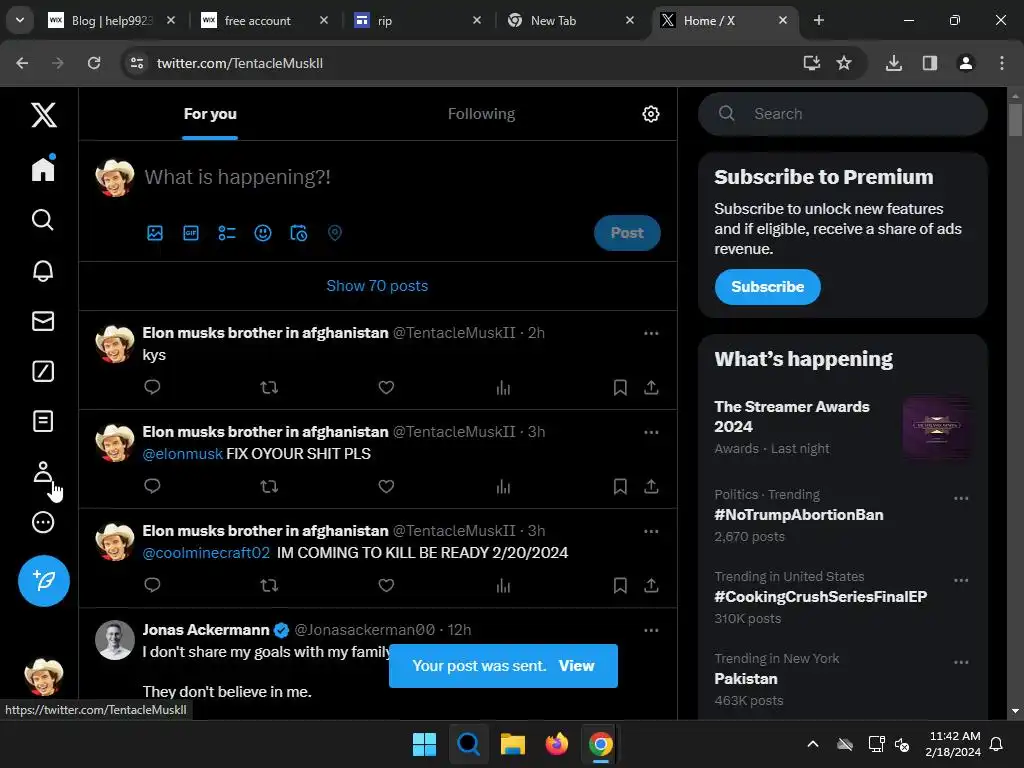Open more options for Pakistan trend
1024x768 pixels.
pos(961,662)
